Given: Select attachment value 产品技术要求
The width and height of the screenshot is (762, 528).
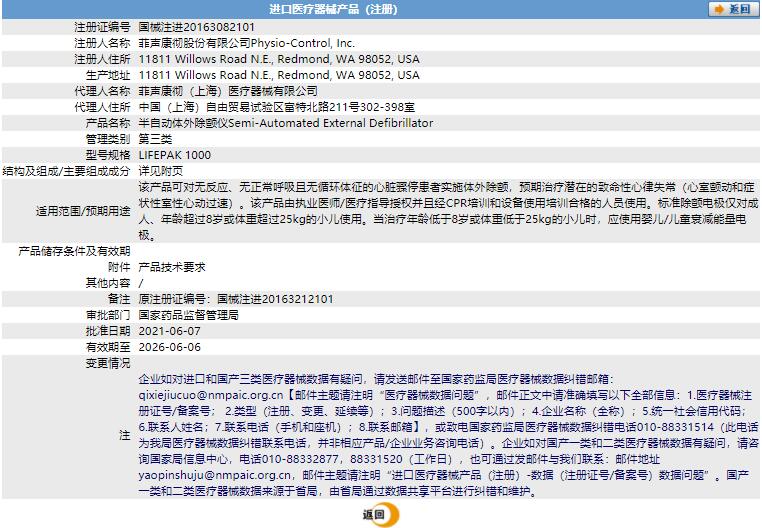Looking at the screenshot, I should 172,267.
